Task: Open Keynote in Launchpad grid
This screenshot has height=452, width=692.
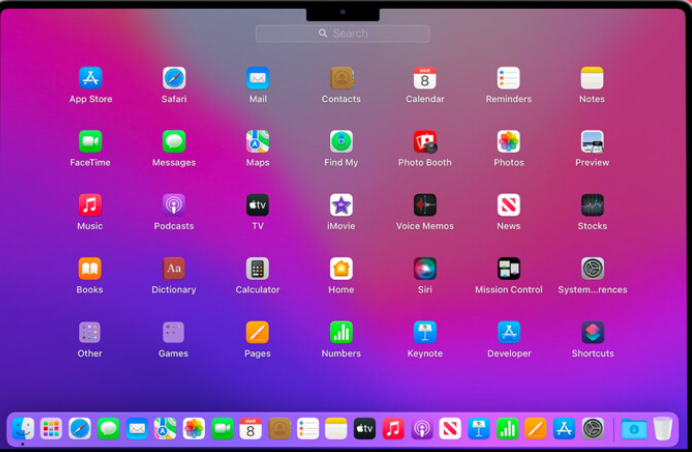Action: tap(425, 332)
